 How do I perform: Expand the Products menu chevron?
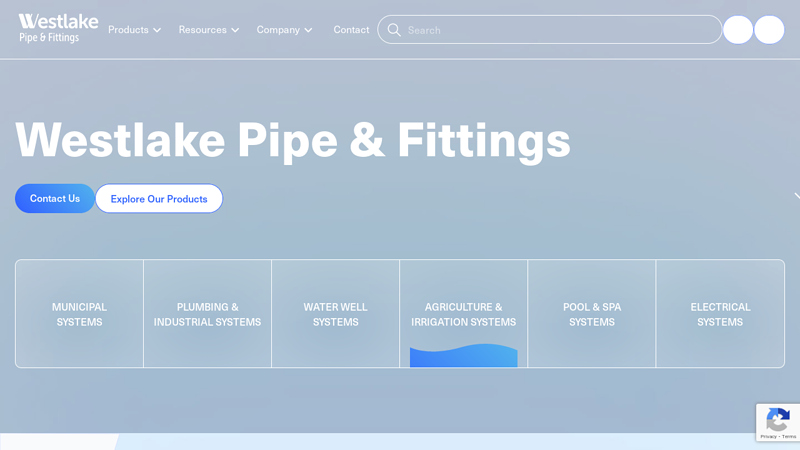point(157,30)
